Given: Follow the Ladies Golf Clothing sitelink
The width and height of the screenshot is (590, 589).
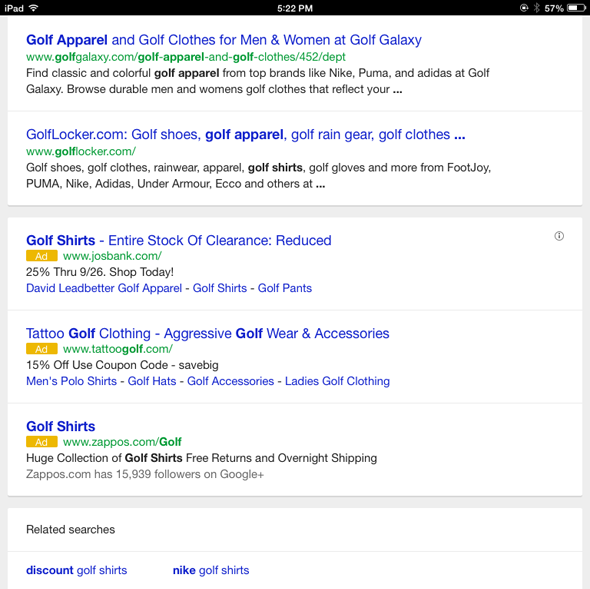Looking at the screenshot, I should click(x=337, y=381).
